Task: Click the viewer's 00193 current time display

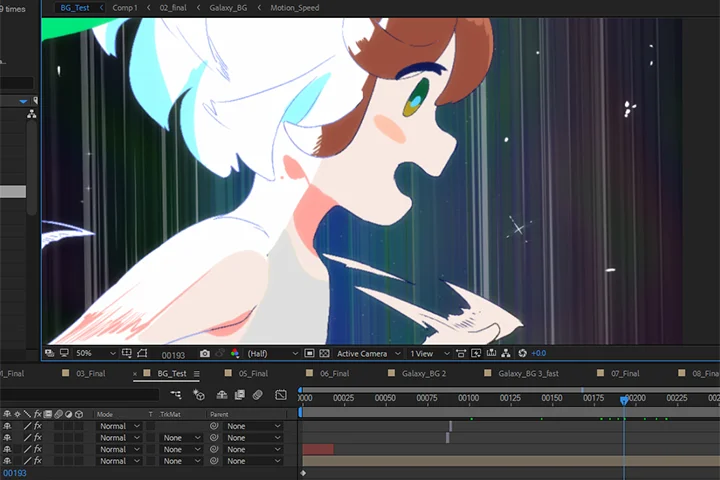Action: pos(173,355)
